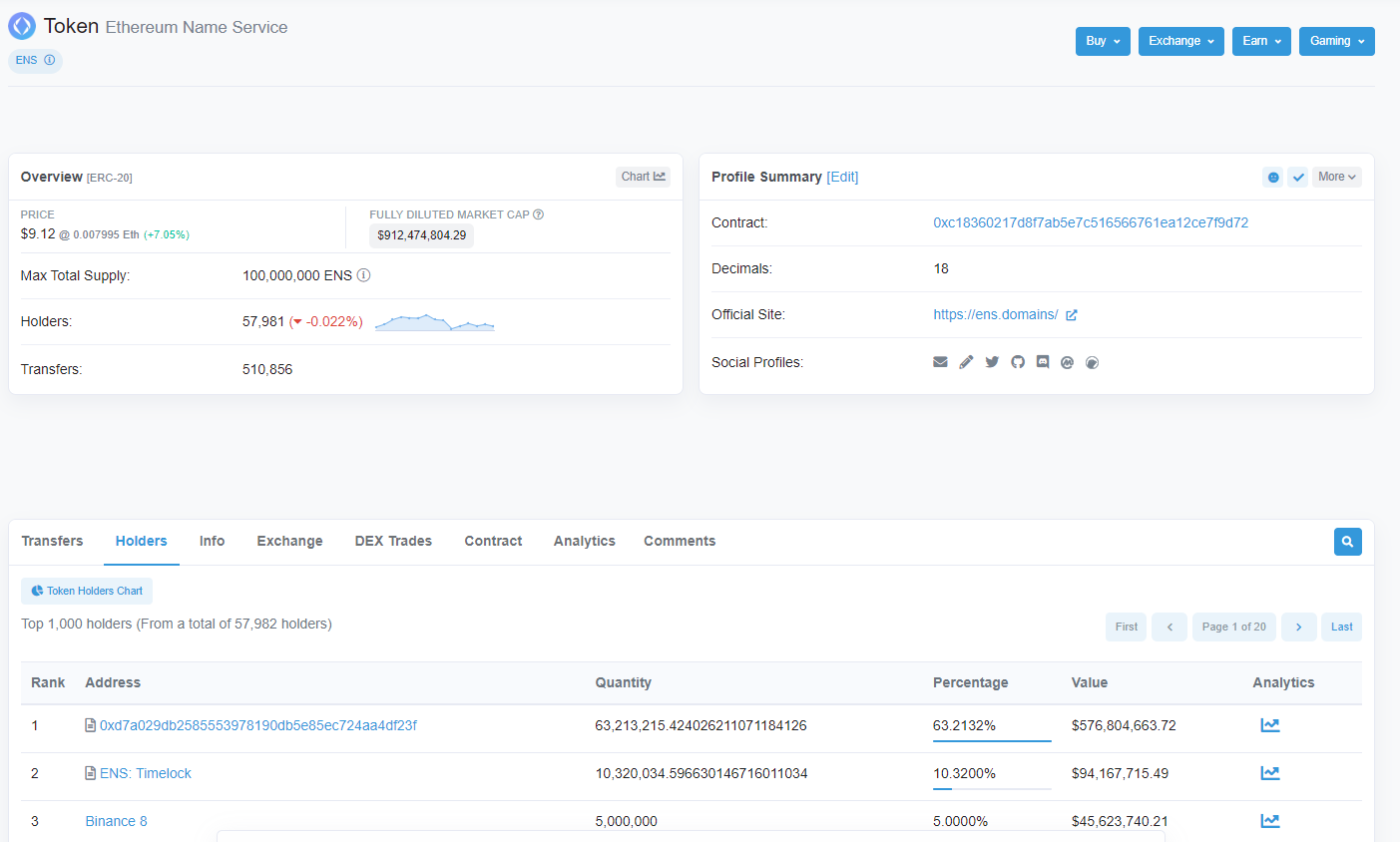This screenshot has height=842, width=1400.
Task: Switch to the Exchange tab
Action: (290, 541)
